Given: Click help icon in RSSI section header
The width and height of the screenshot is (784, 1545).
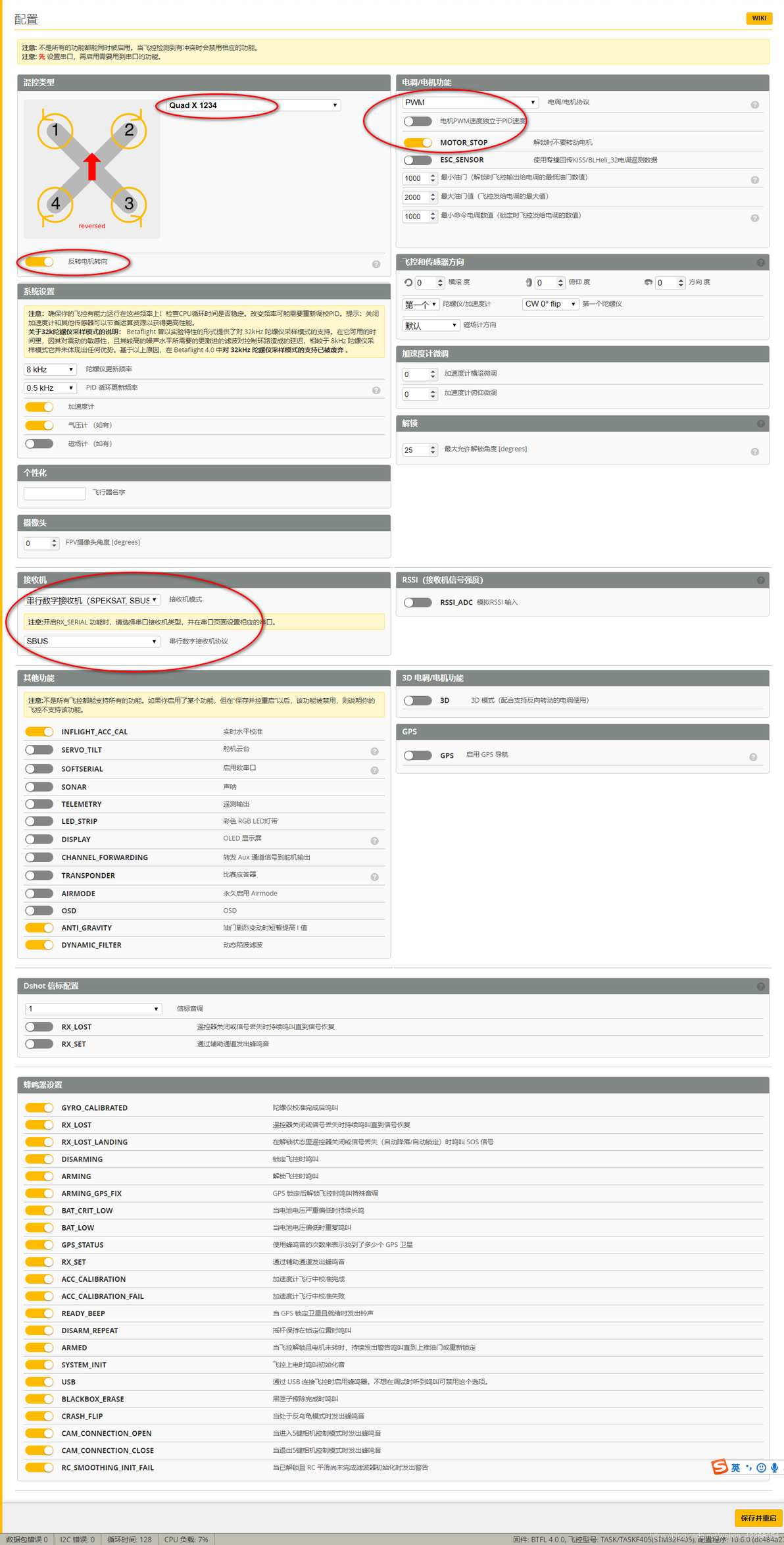Looking at the screenshot, I should pyautogui.click(x=760, y=580).
